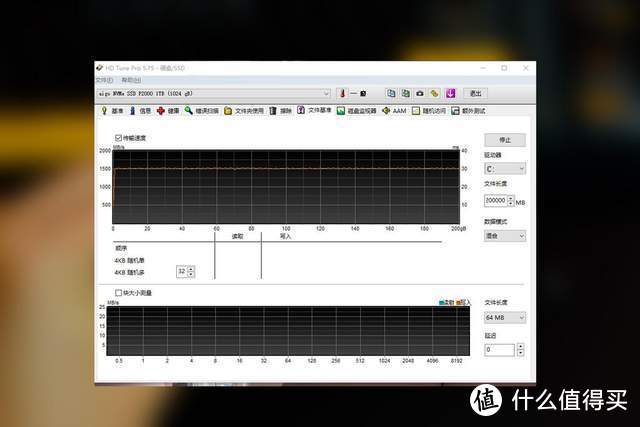Open the 数据模式 (Data Pattern) dropdown
The width and height of the screenshot is (640, 427).
[505, 236]
